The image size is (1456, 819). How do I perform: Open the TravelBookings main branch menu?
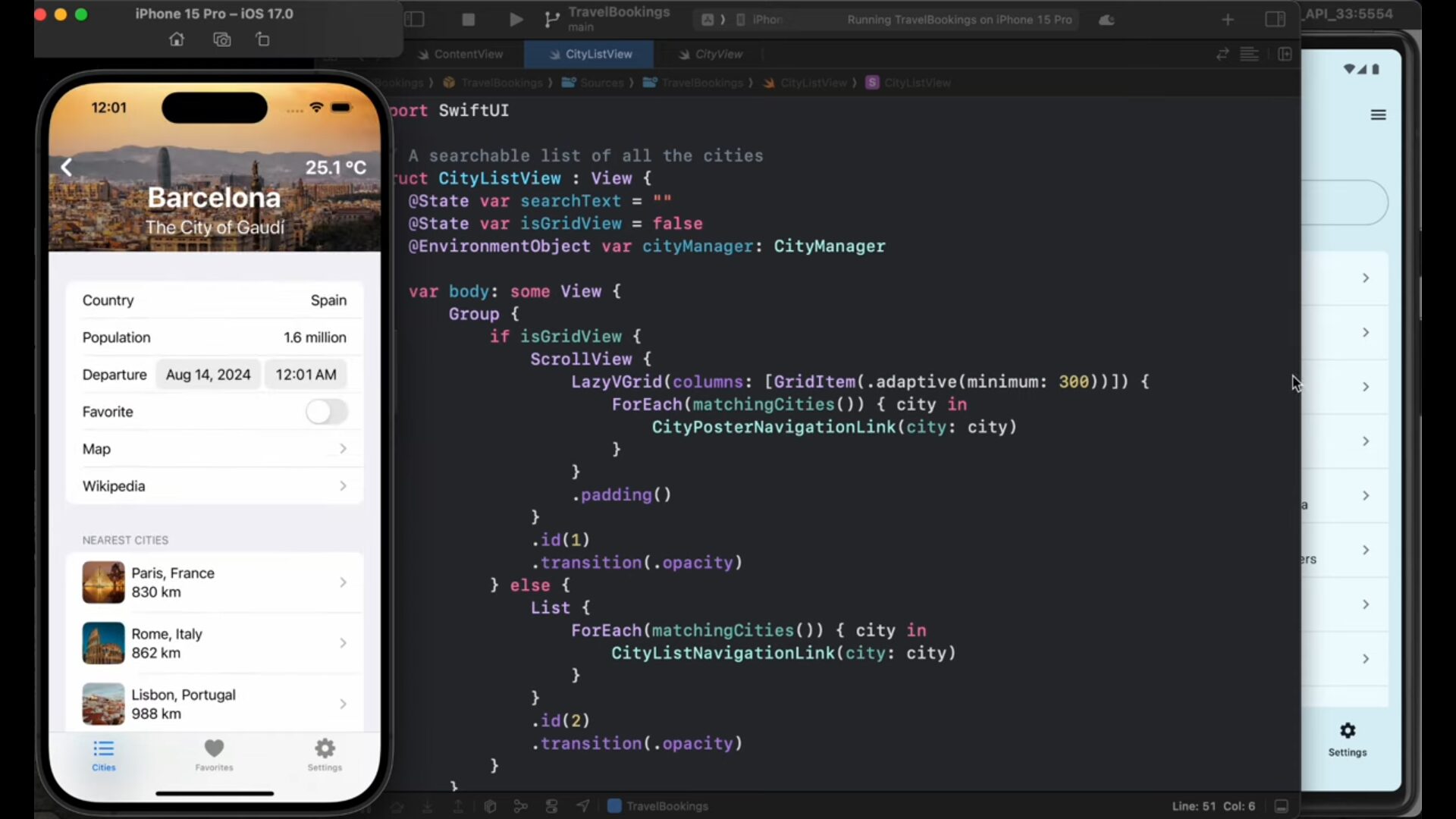[608, 19]
